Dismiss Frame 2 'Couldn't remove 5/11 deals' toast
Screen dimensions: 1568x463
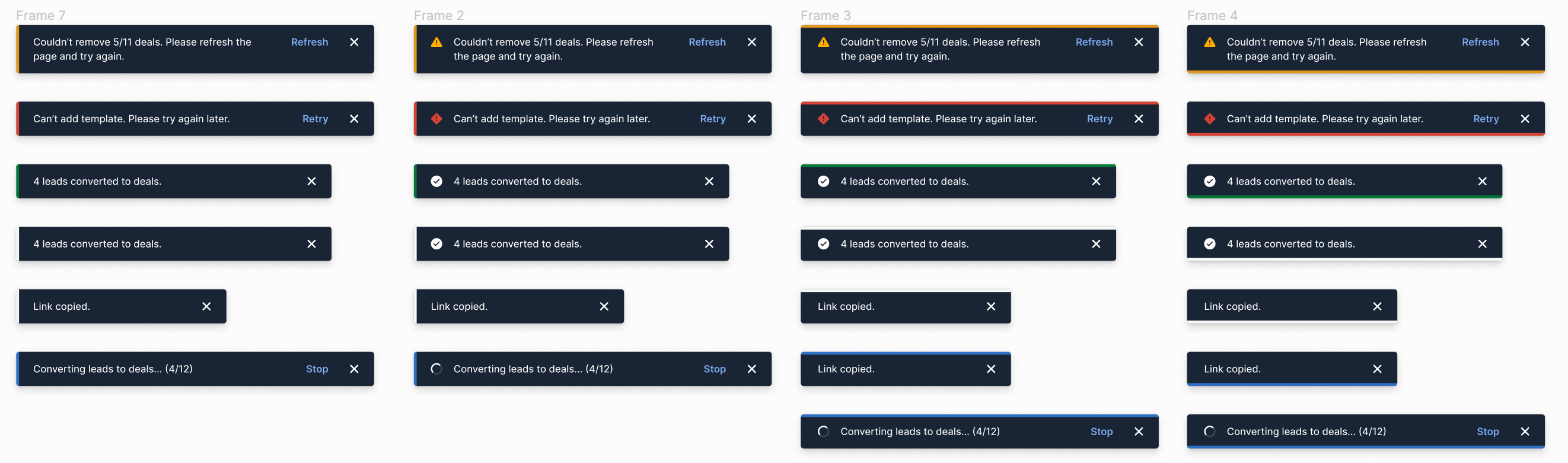[752, 42]
